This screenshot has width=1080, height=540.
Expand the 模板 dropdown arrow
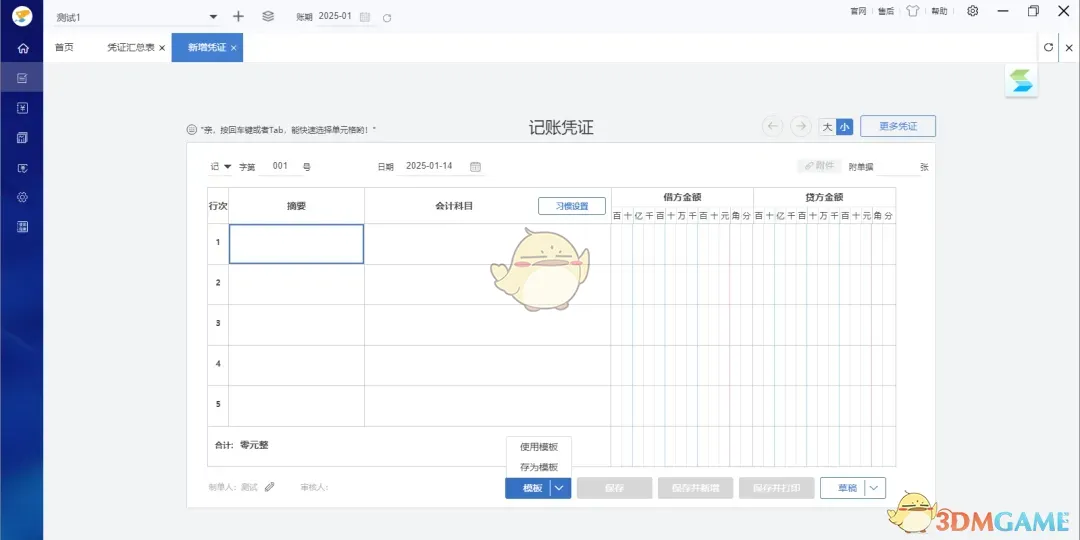[x=560, y=488]
